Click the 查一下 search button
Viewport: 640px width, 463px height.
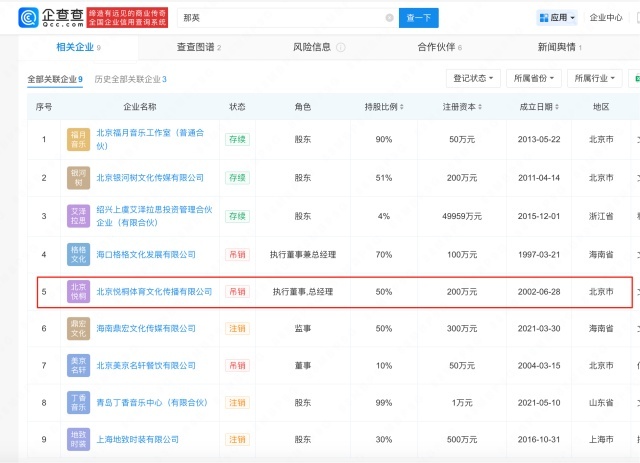tap(419, 18)
